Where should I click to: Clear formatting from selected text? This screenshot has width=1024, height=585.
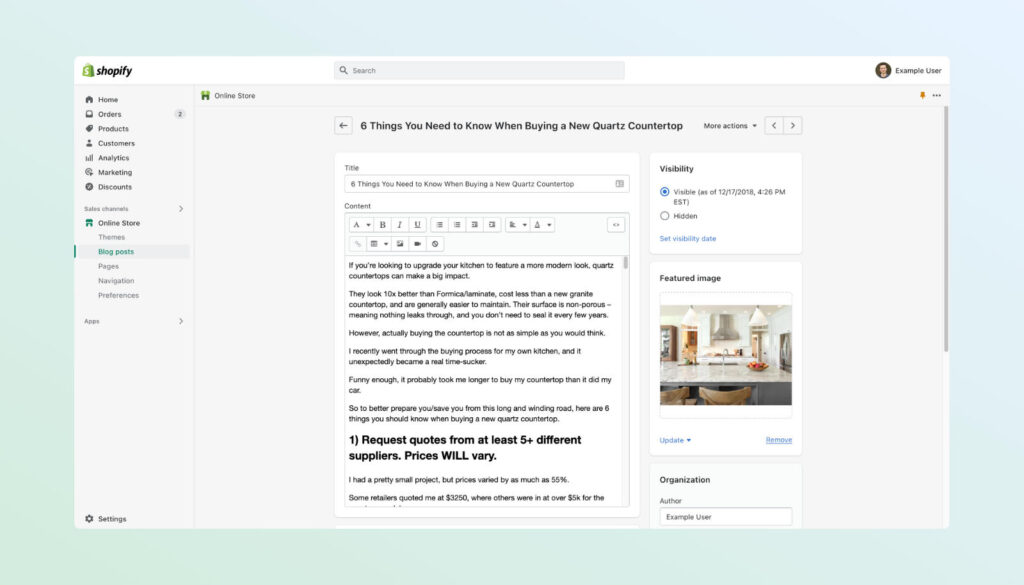pos(436,244)
